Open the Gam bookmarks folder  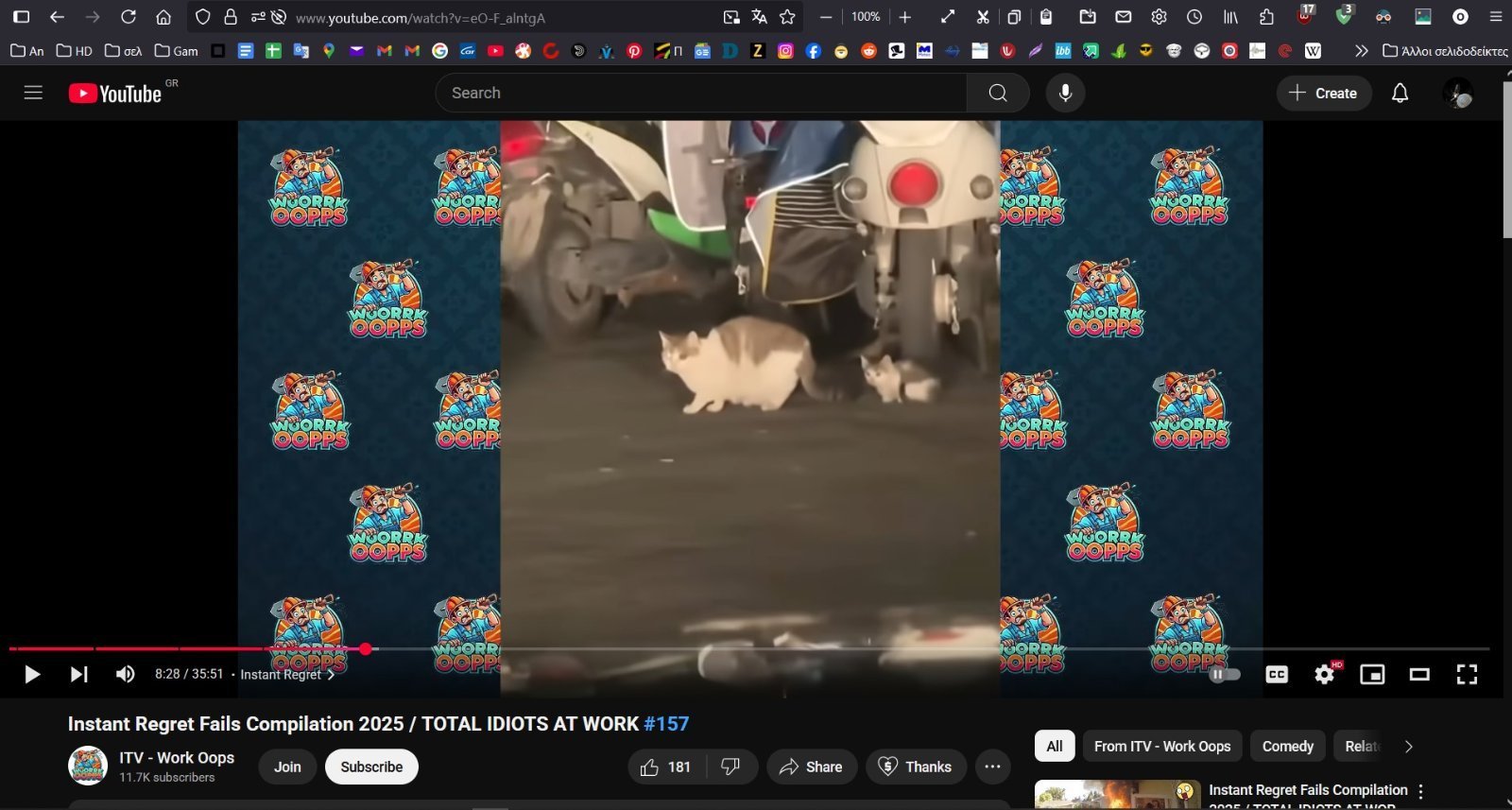pos(176,51)
